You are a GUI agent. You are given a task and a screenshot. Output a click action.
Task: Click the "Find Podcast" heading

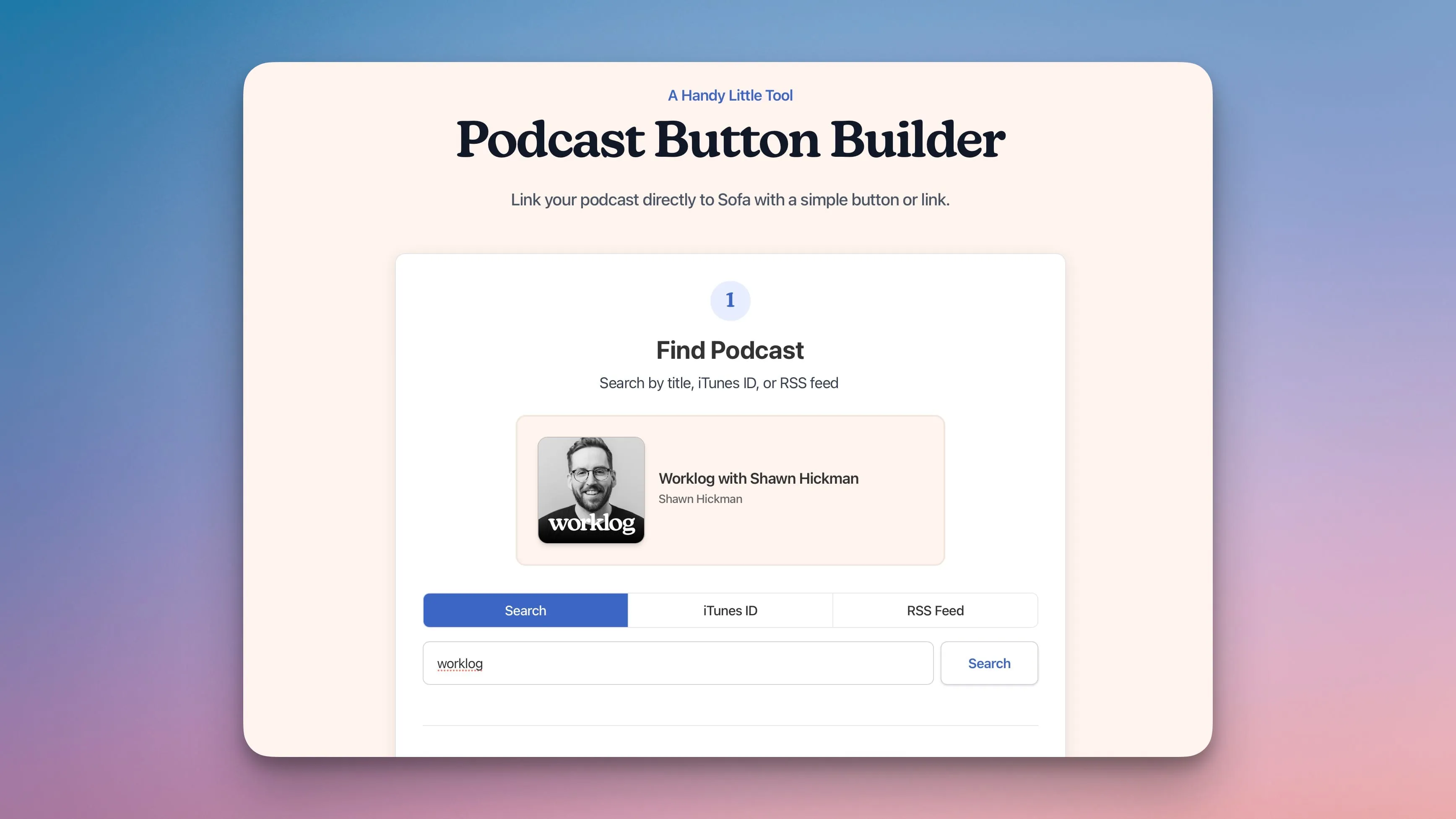click(x=730, y=350)
